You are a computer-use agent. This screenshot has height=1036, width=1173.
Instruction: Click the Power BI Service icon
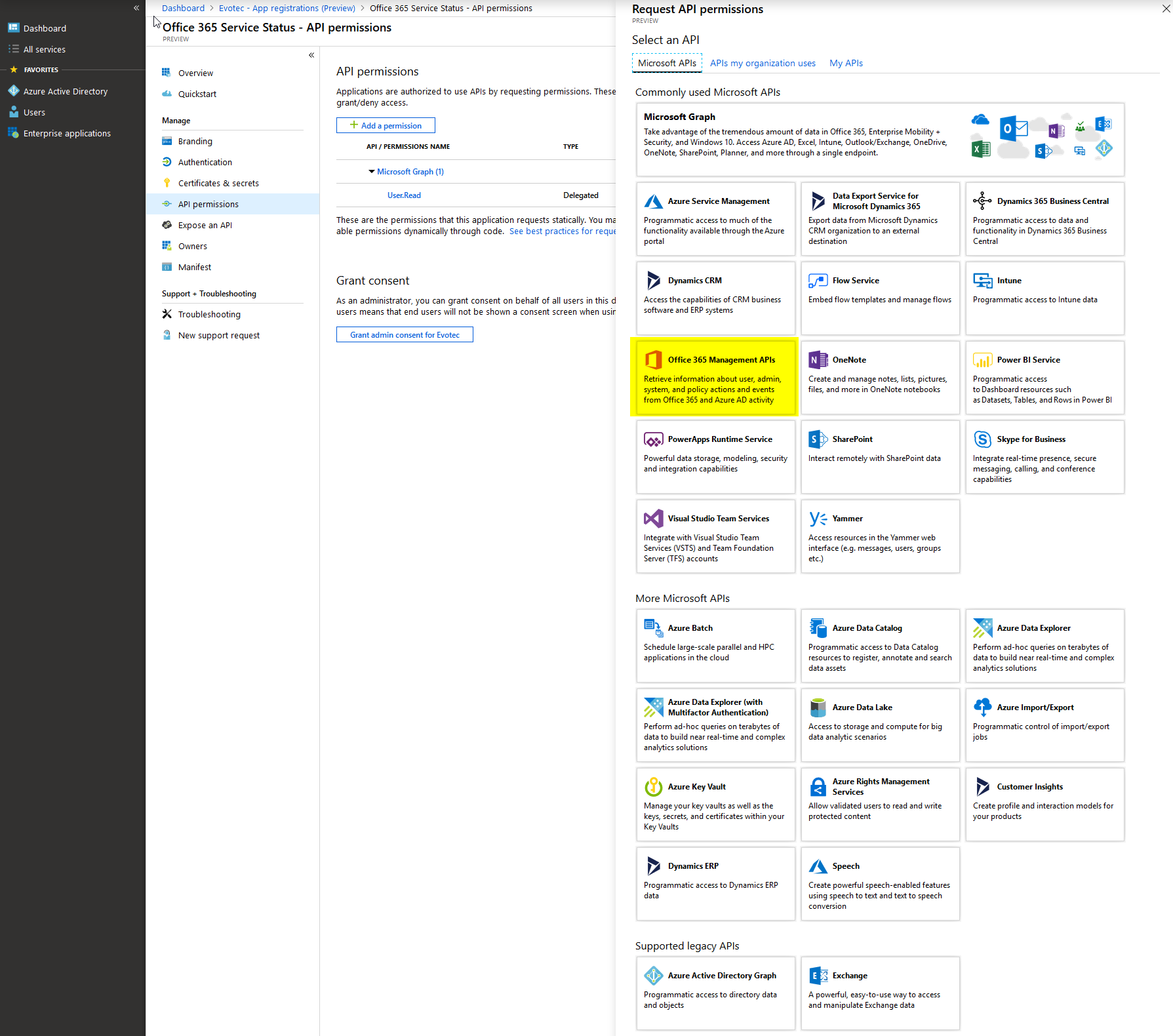click(982, 360)
